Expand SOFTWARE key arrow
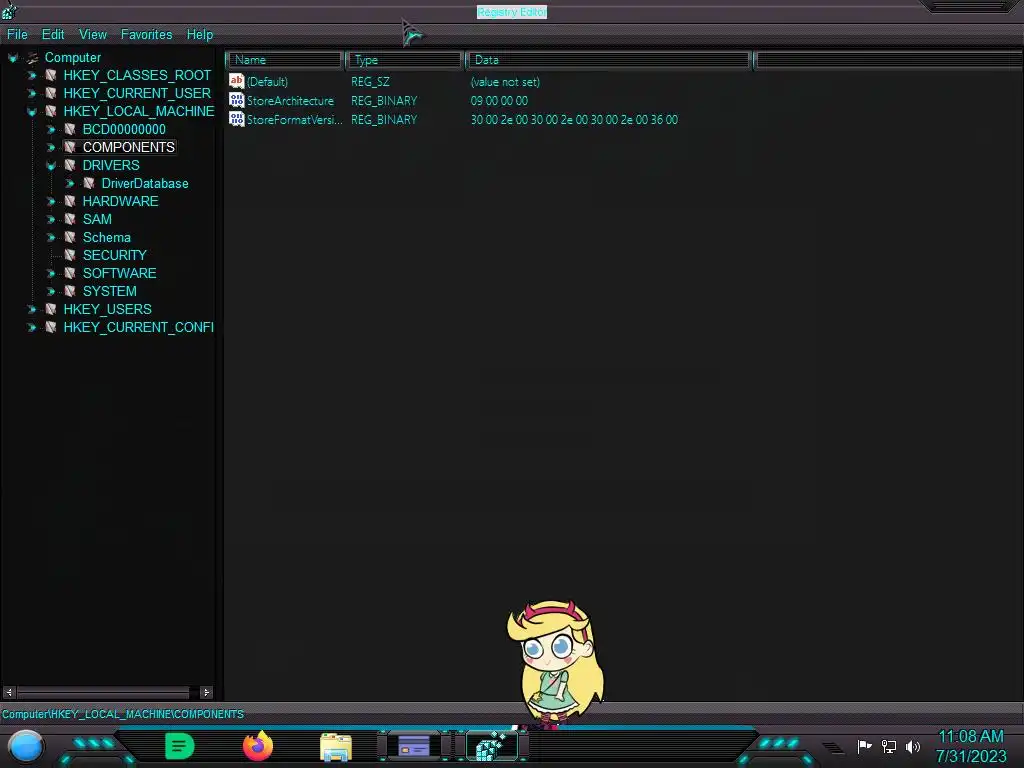Image resolution: width=1024 pixels, height=768 pixels. tap(50, 274)
